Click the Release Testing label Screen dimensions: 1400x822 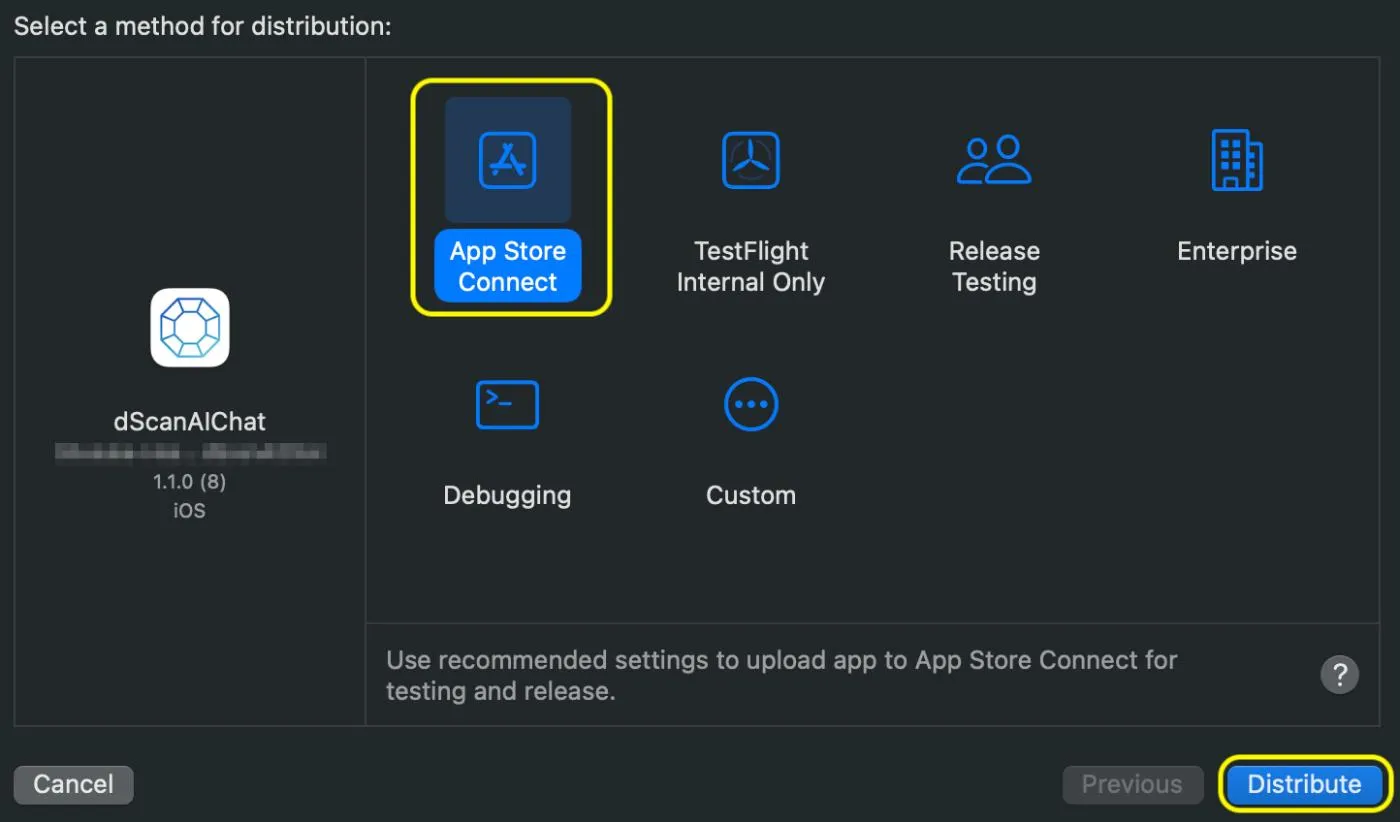[x=994, y=266]
